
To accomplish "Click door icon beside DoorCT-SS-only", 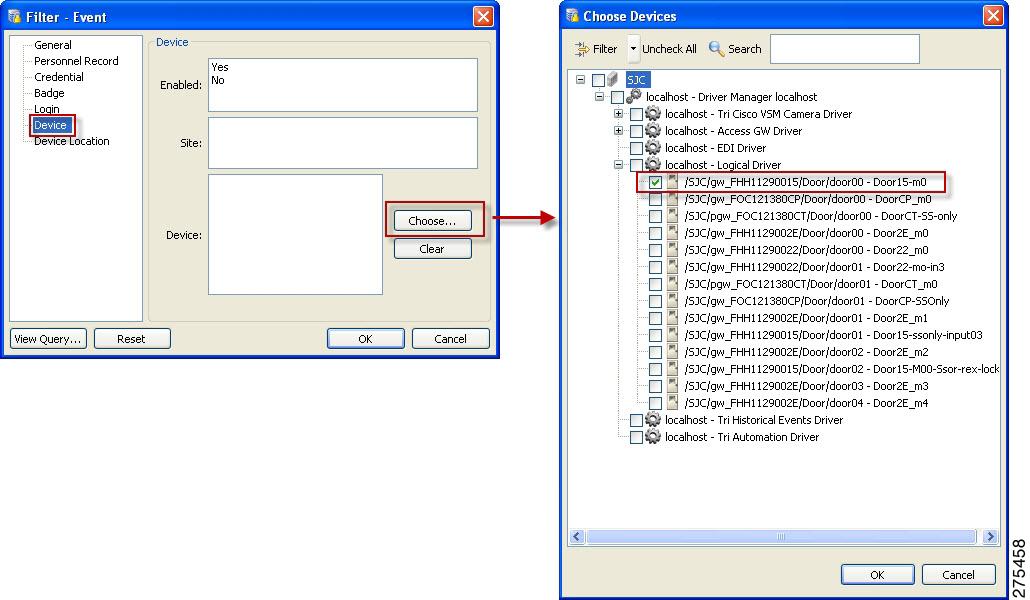I will [672, 216].
